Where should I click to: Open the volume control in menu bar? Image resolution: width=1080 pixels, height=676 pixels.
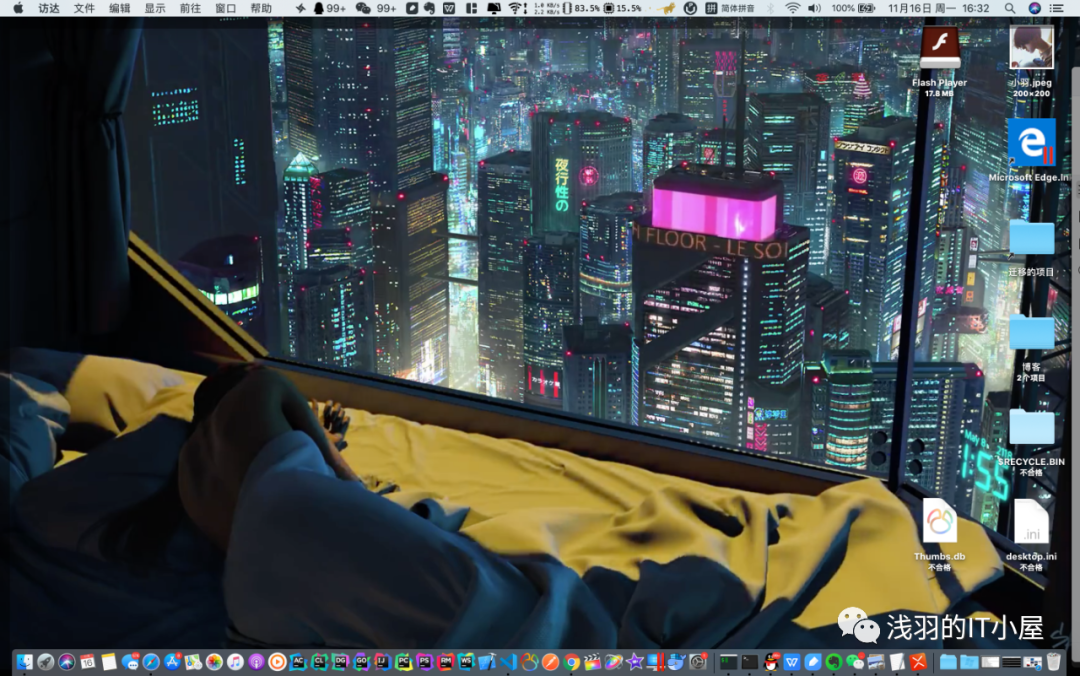pyautogui.click(x=814, y=8)
